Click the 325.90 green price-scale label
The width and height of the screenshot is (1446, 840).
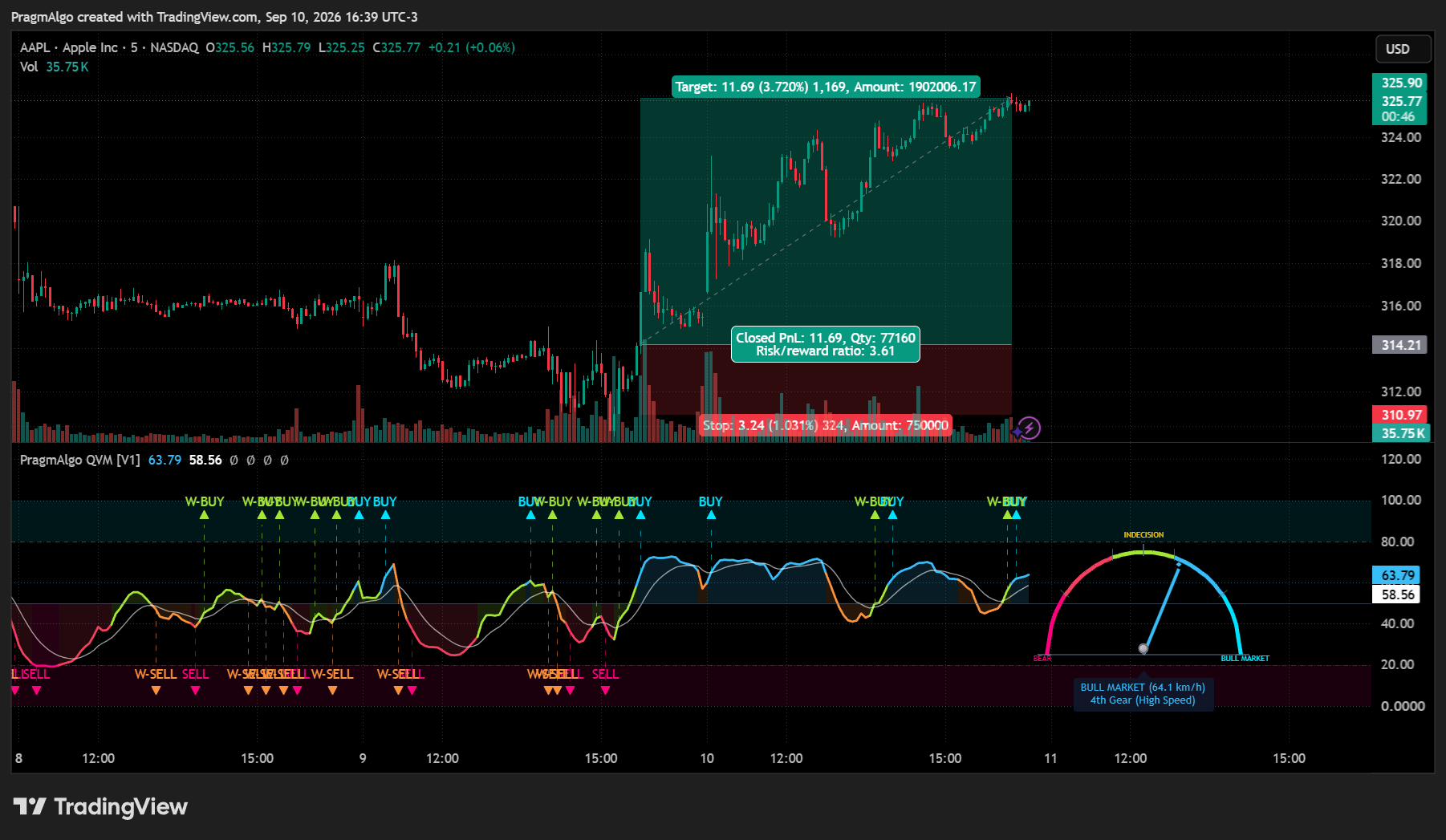click(1401, 83)
